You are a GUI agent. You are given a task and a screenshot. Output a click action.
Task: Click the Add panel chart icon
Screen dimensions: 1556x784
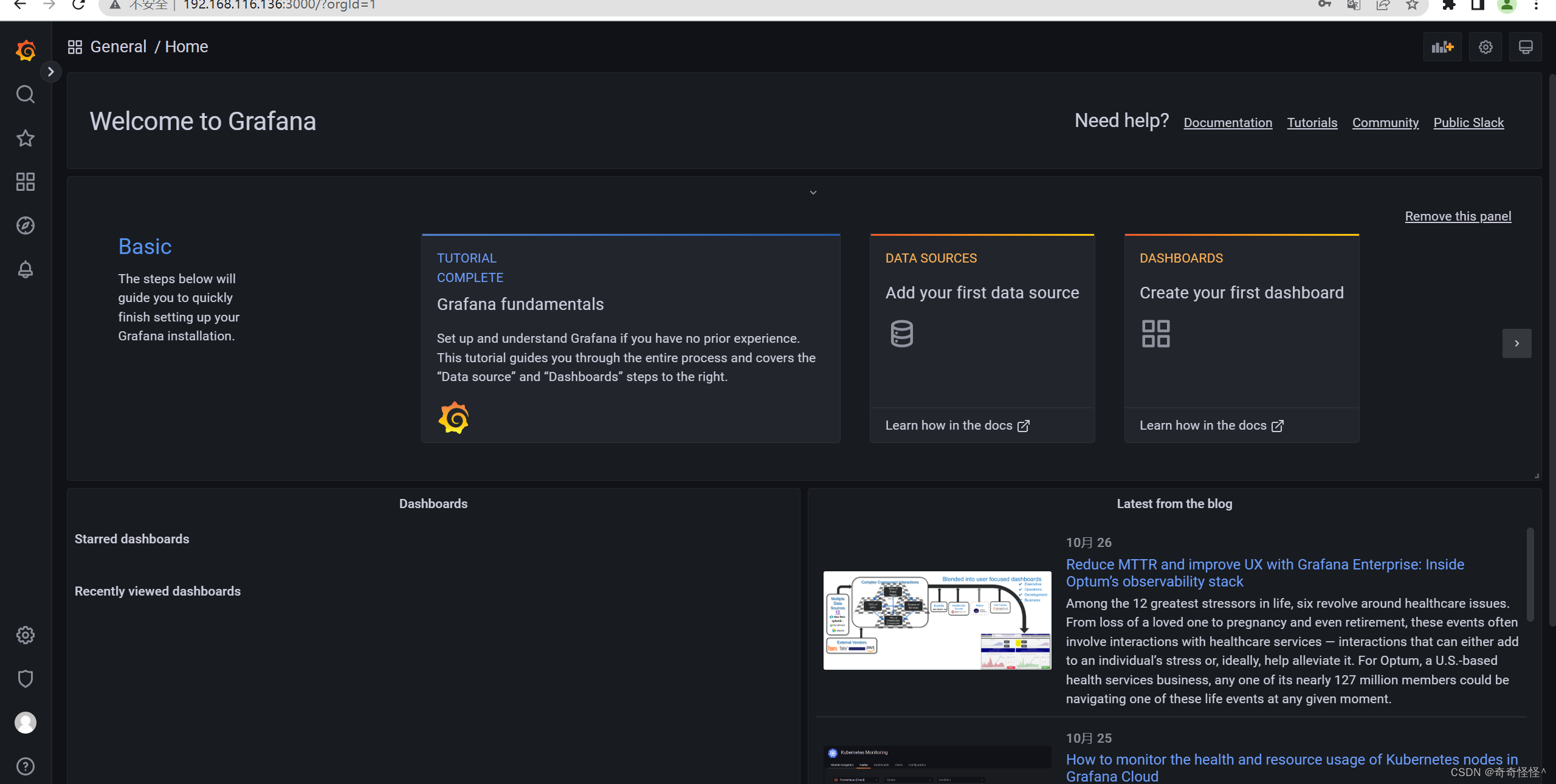pos(1442,47)
